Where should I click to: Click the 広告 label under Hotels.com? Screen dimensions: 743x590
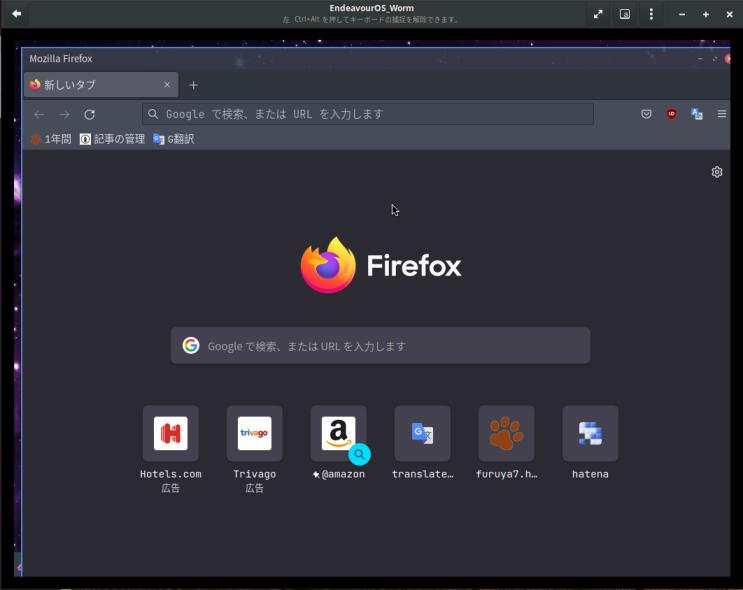(171, 488)
